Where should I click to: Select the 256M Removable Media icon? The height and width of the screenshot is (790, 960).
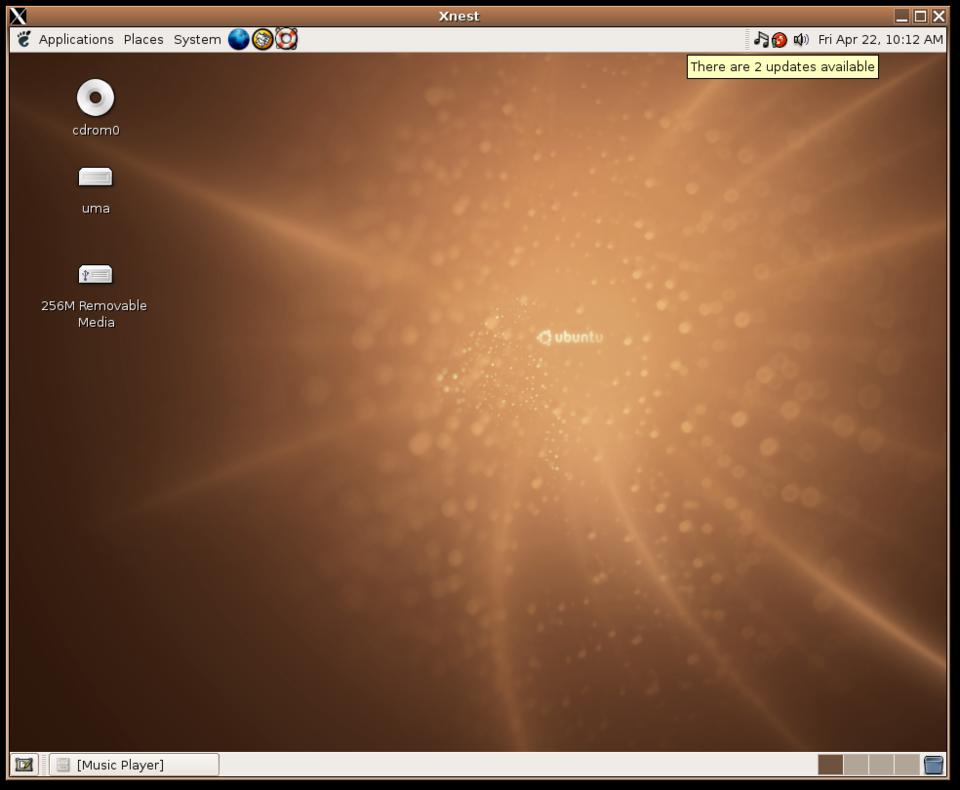pos(95,274)
